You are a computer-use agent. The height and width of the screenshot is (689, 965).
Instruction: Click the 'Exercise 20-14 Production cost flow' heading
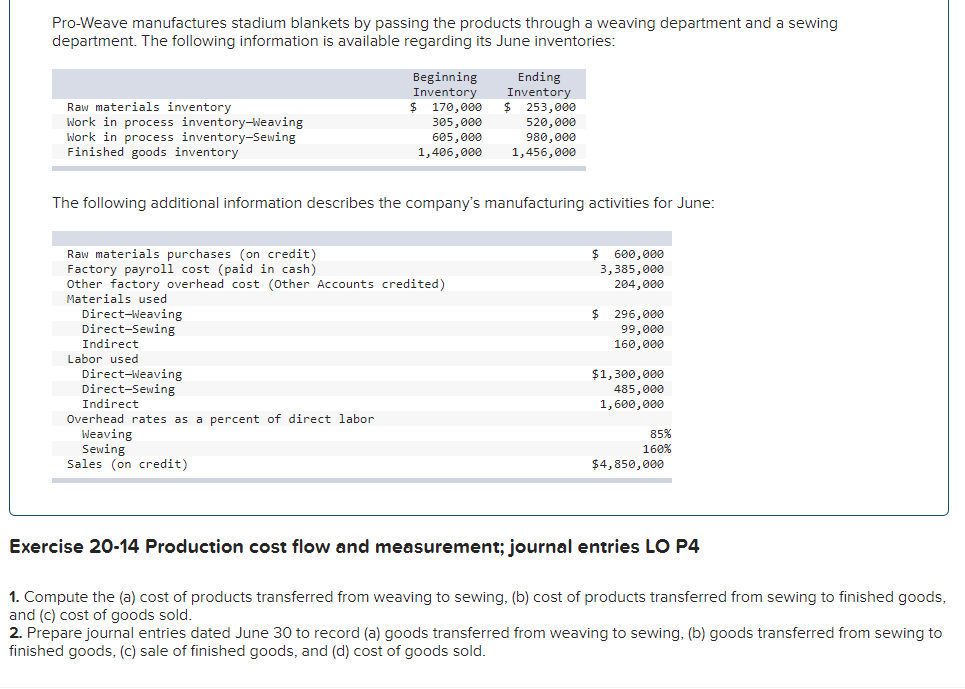coord(354,546)
